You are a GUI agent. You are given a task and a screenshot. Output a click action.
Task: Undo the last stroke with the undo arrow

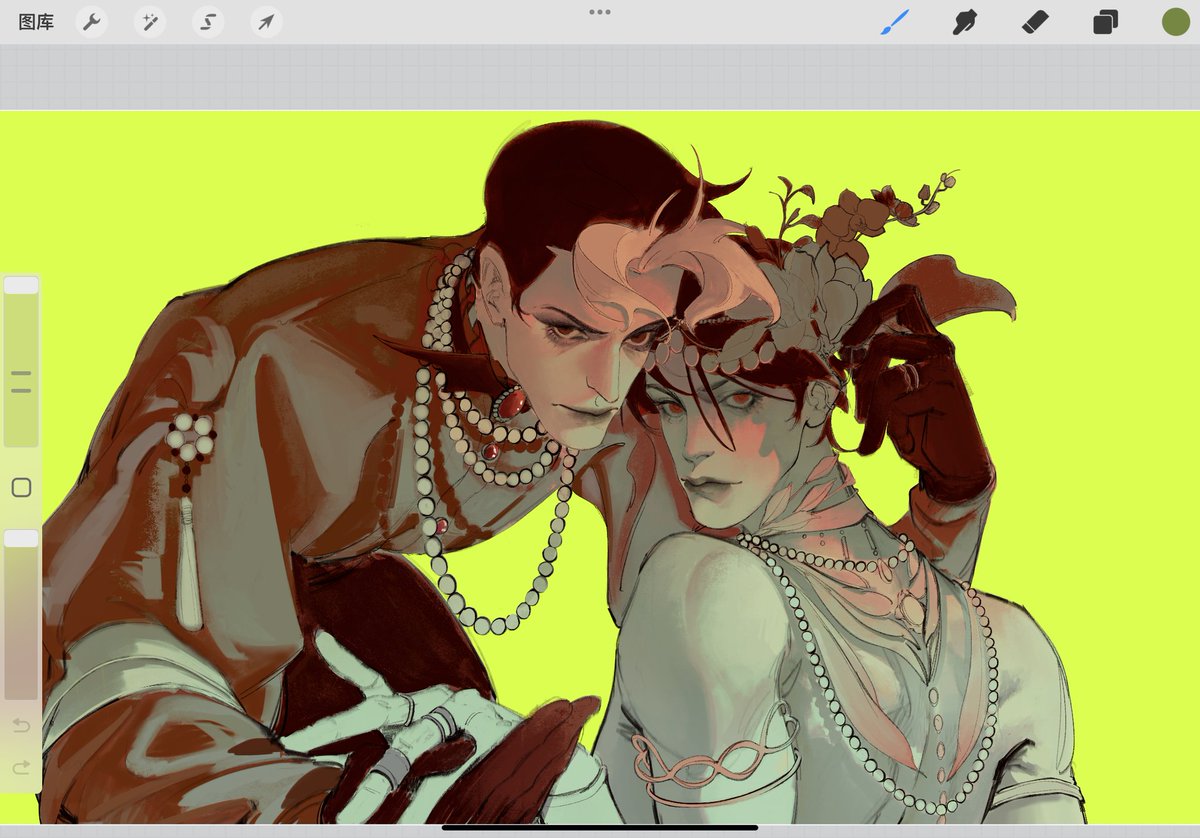[x=21, y=725]
